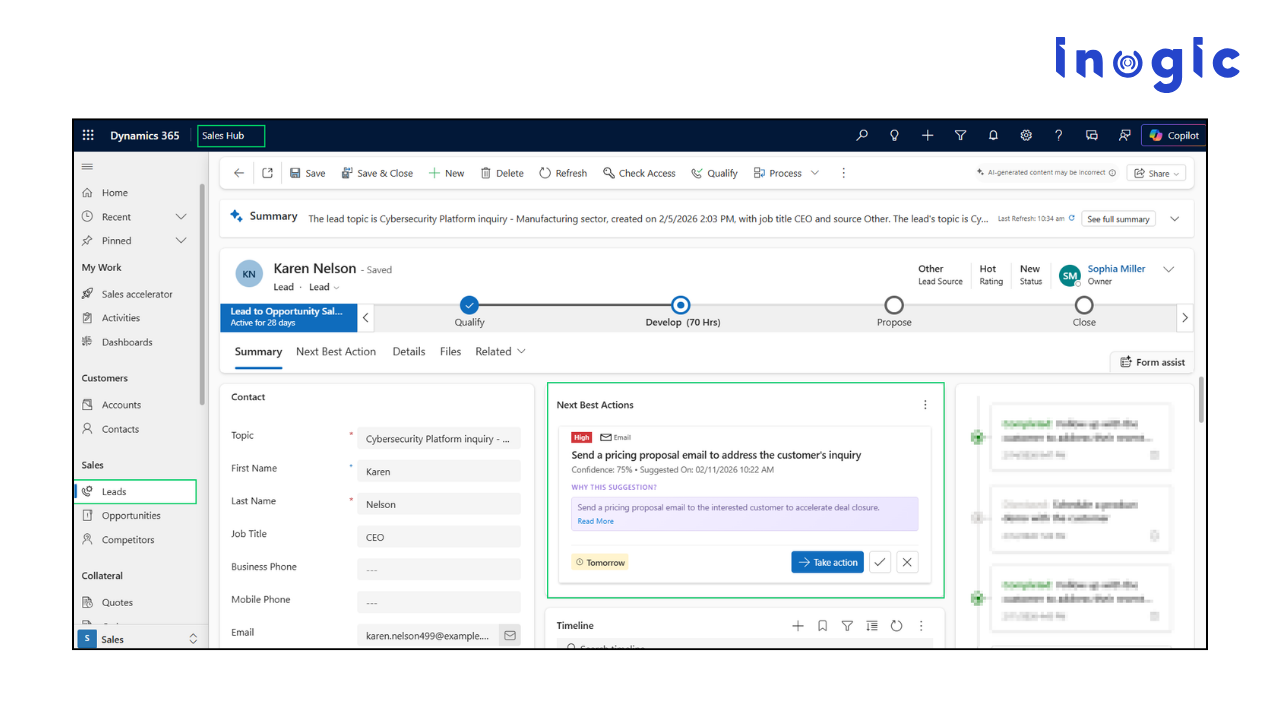Refresh the timeline
The image size is (1280, 720).
point(896,626)
